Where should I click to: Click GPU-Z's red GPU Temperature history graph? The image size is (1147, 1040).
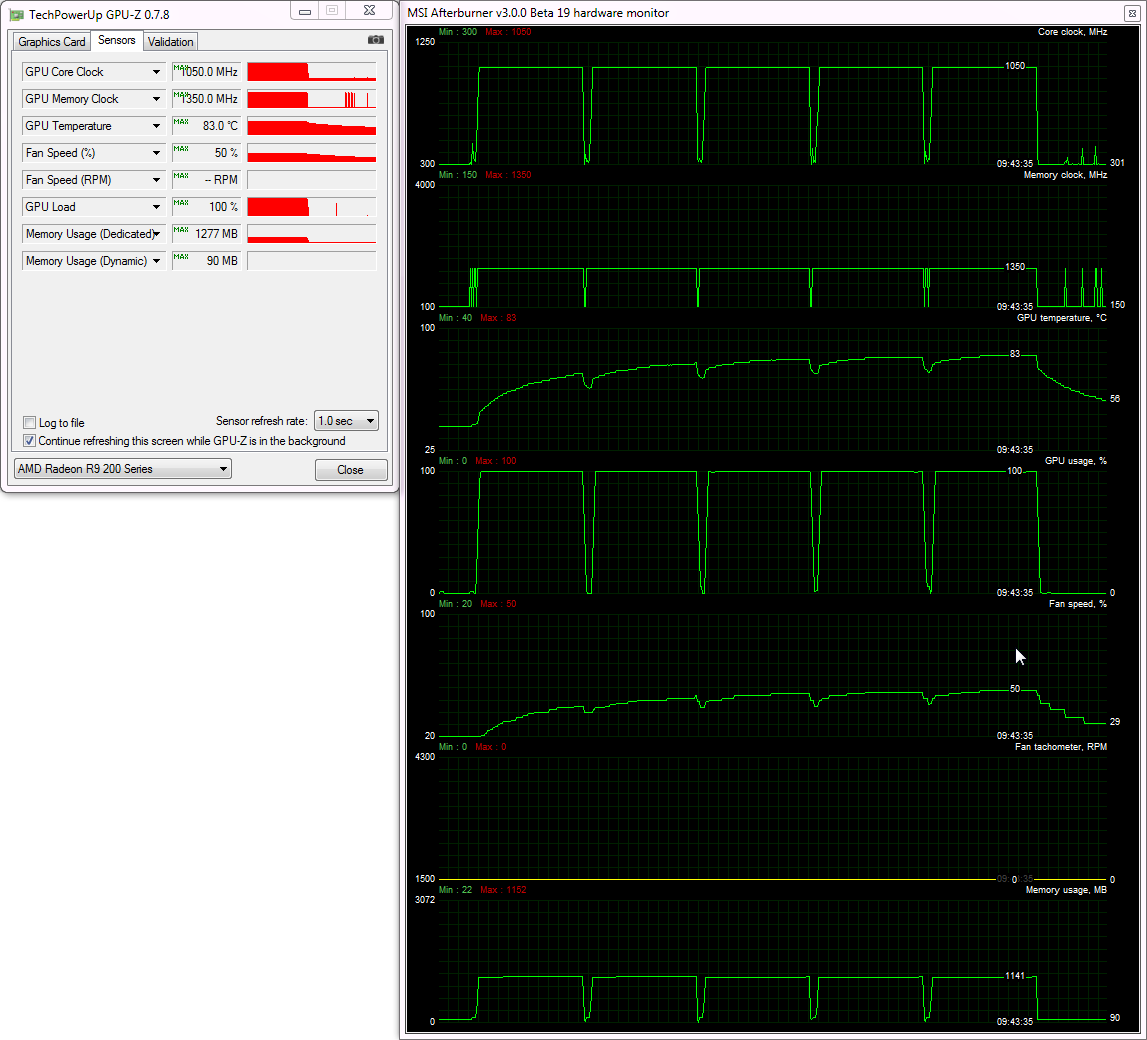pos(312,126)
